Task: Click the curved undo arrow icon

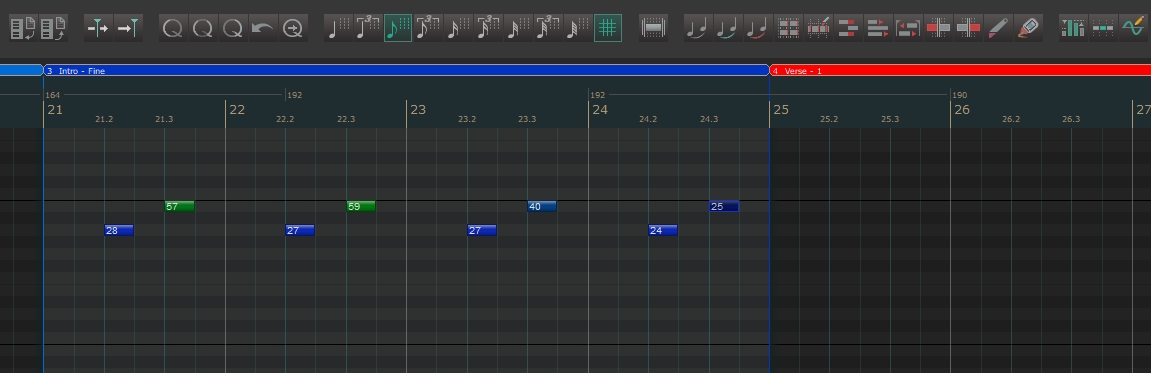Action: click(x=263, y=29)
